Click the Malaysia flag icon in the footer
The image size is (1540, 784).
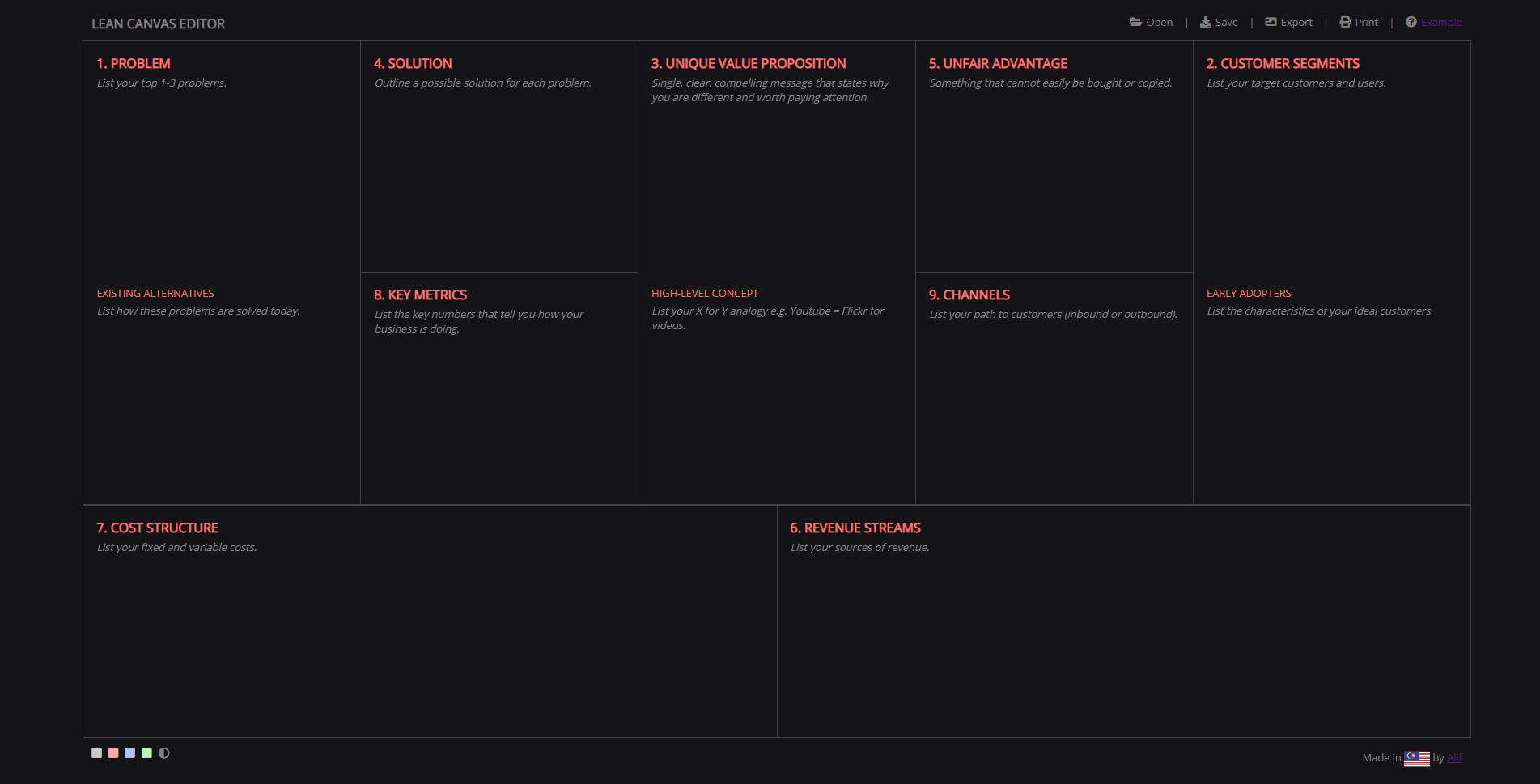click(1418, 757)
